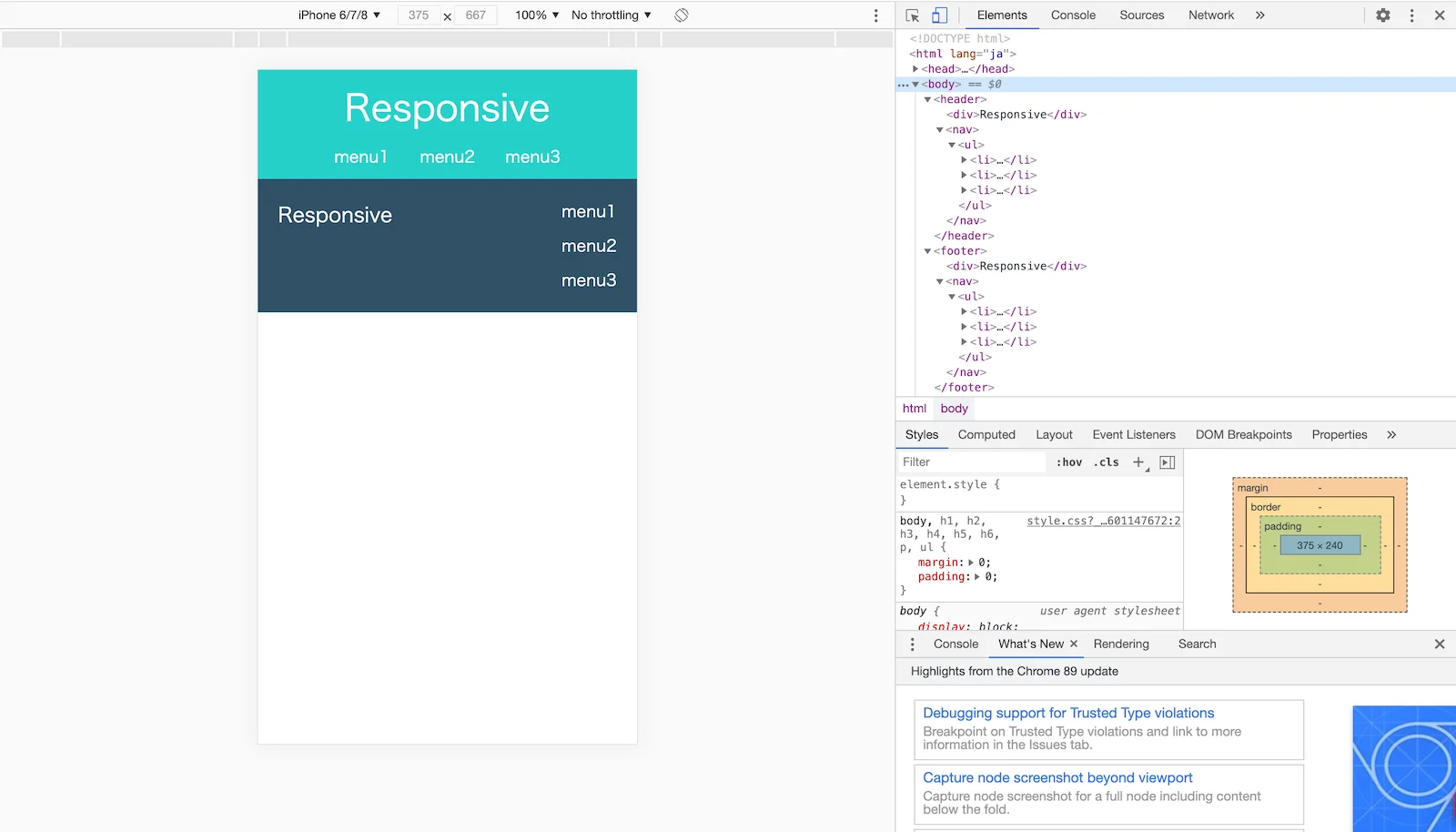Click the Debugging support for Trusted Type violations link
This screenshot has height=832, width=1456.
pos(1068,713)
